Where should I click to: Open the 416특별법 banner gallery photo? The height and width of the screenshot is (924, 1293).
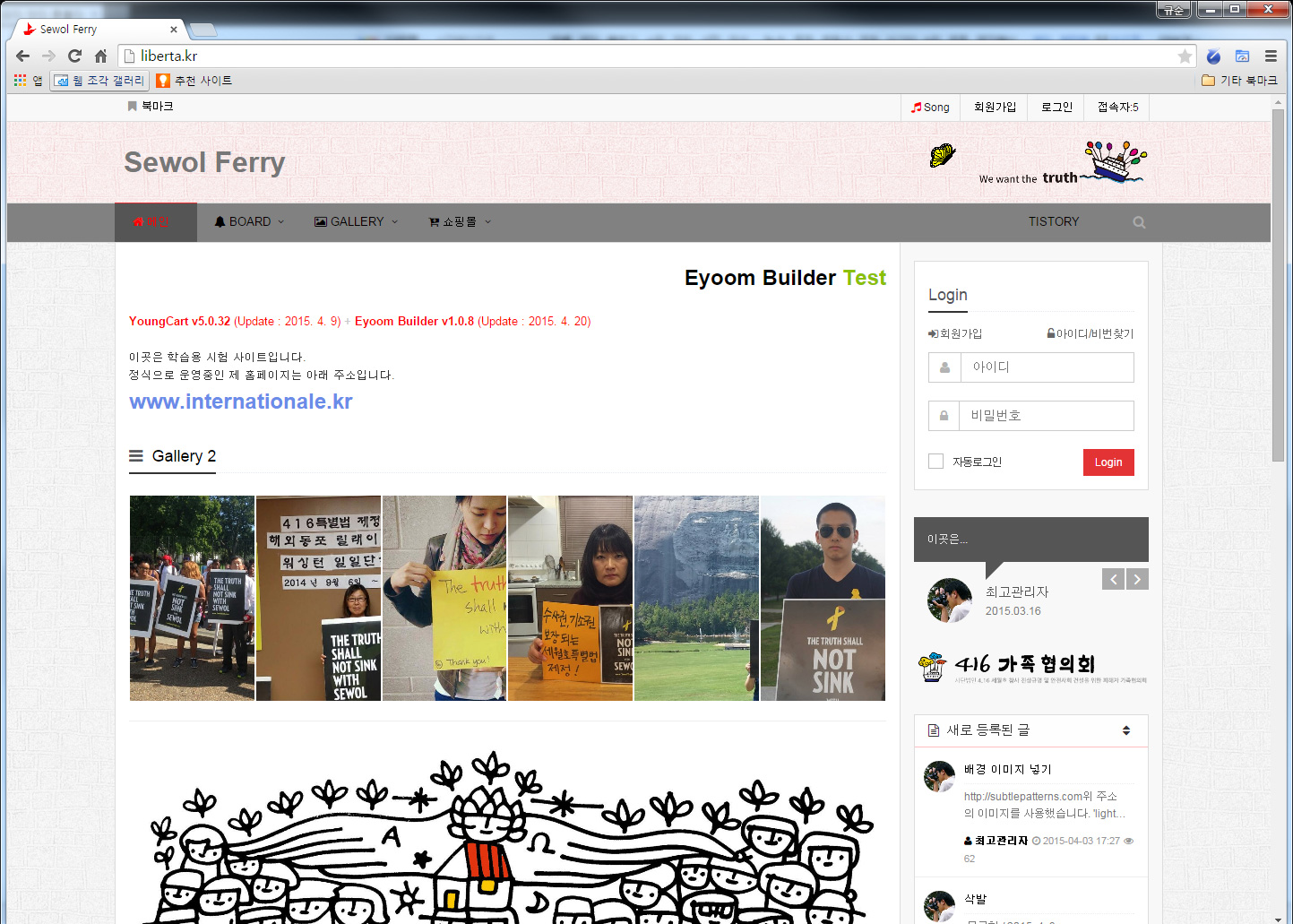tap(318, 598)
